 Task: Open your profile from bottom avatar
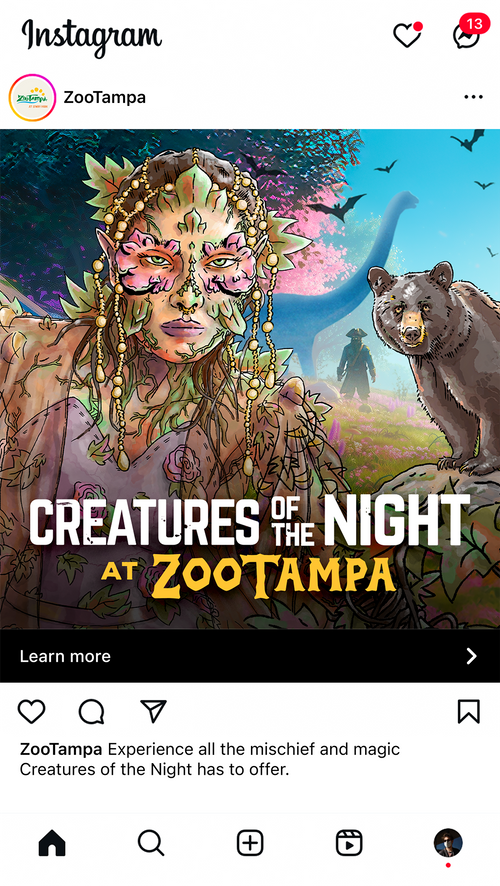(x=448, y=844)
